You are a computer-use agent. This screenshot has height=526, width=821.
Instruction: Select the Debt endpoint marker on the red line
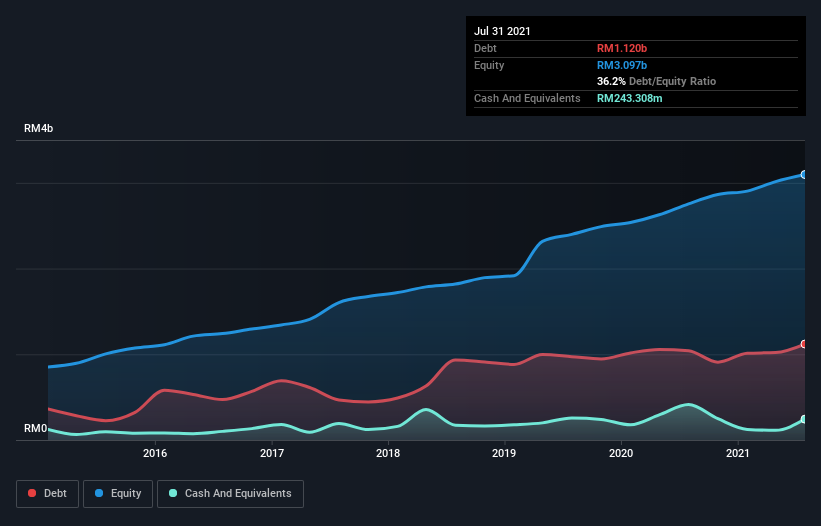click(x=804, y=344)
